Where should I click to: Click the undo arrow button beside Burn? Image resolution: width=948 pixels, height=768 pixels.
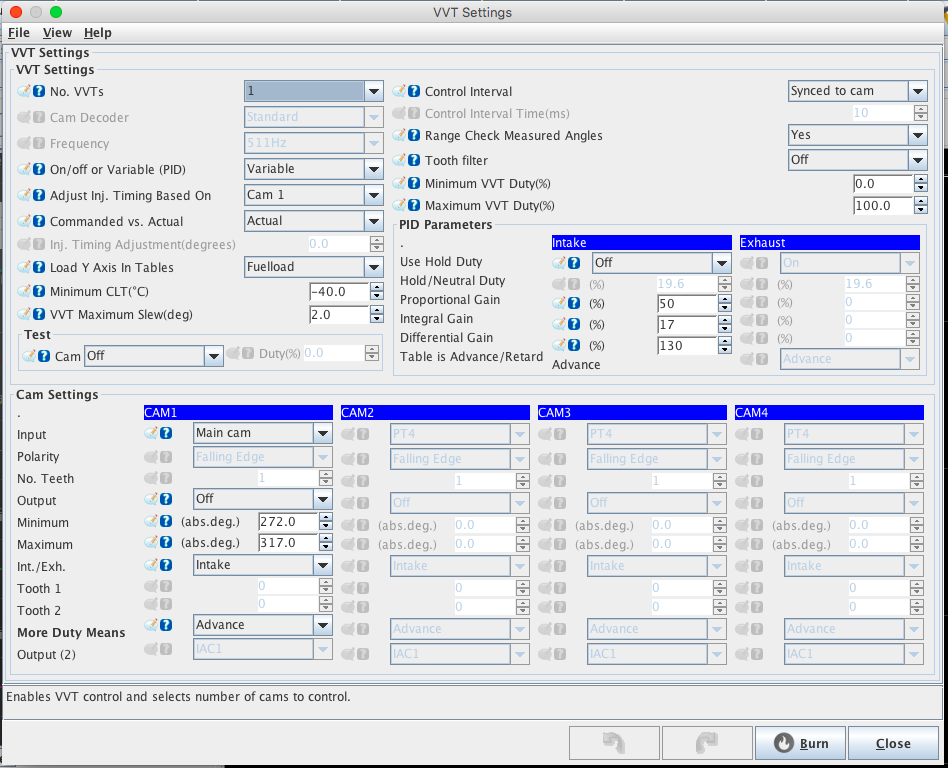(x=613, y=743)
